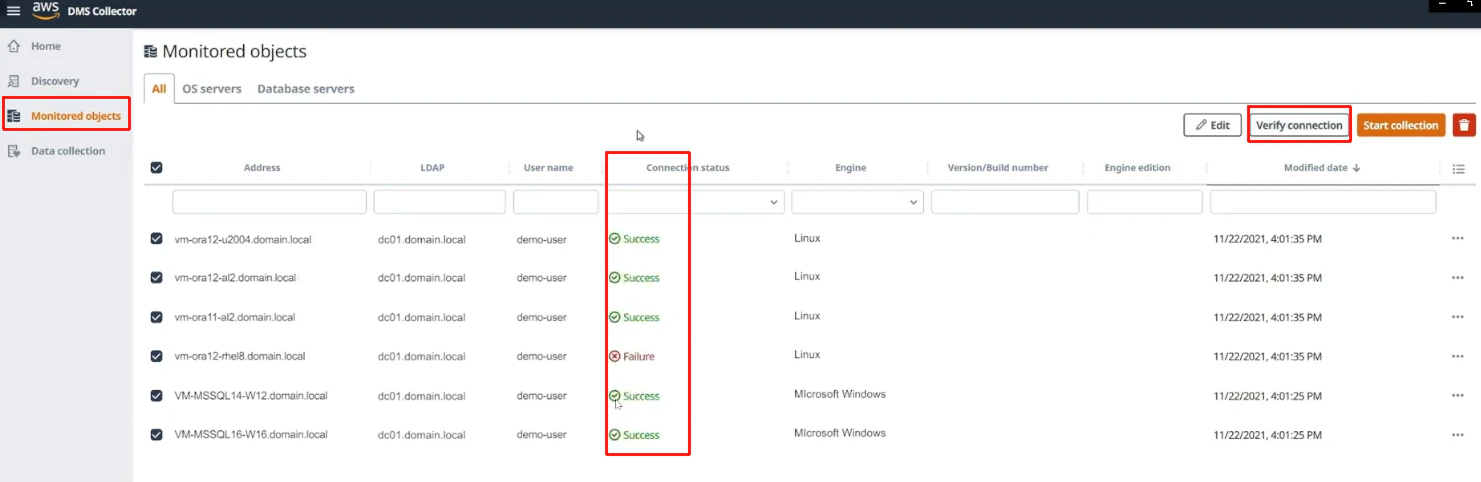Uncheck the VM-MSSQL16-W16.domain.local row
This screenshot has height=482, width=1481.
pyautogui.click(x=156, y=435)
